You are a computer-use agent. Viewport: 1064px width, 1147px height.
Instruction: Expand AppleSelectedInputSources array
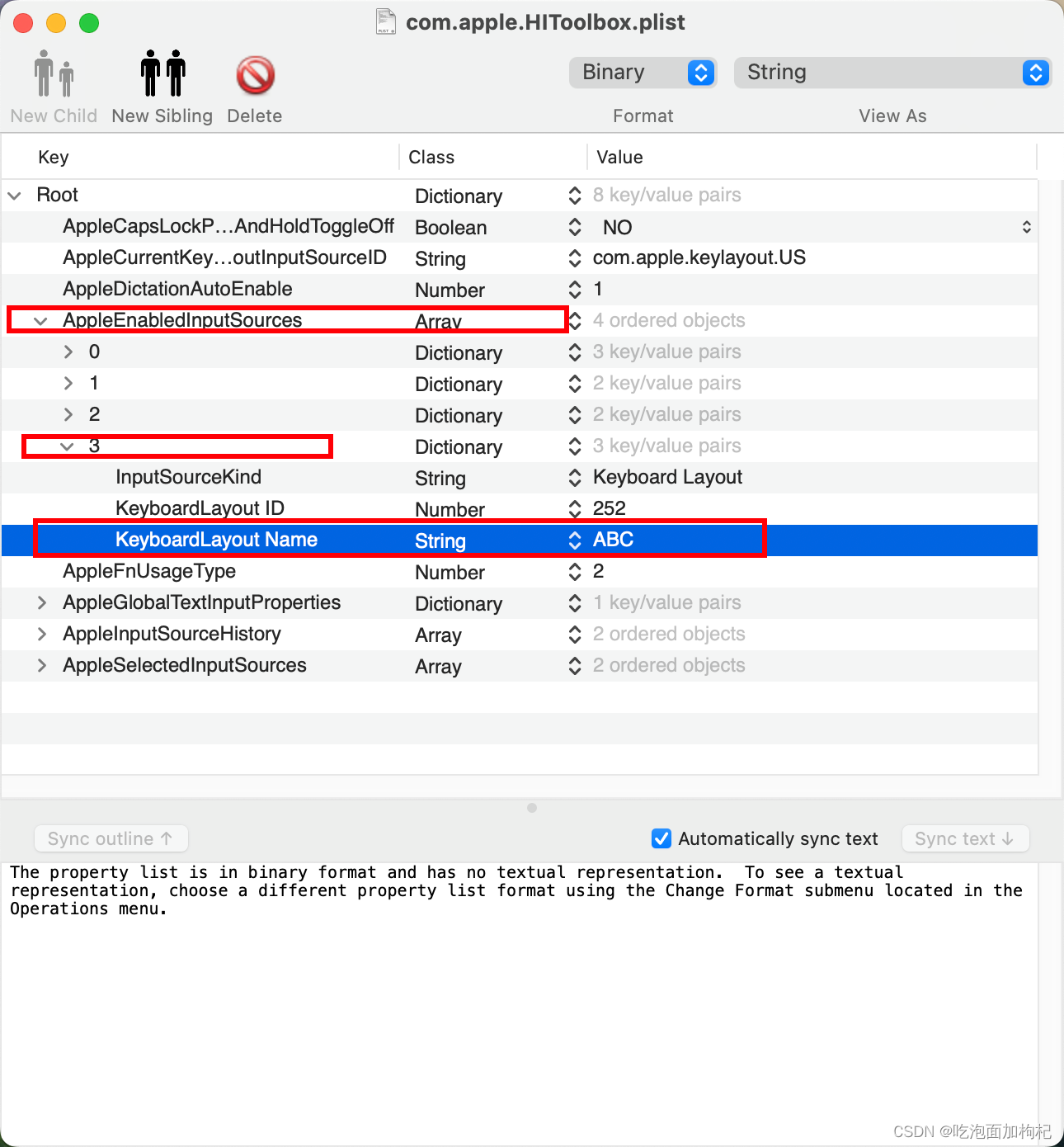42,666
